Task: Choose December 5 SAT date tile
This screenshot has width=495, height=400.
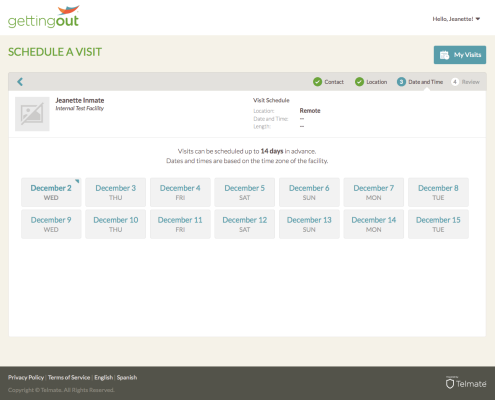Action: click(245, 192)
